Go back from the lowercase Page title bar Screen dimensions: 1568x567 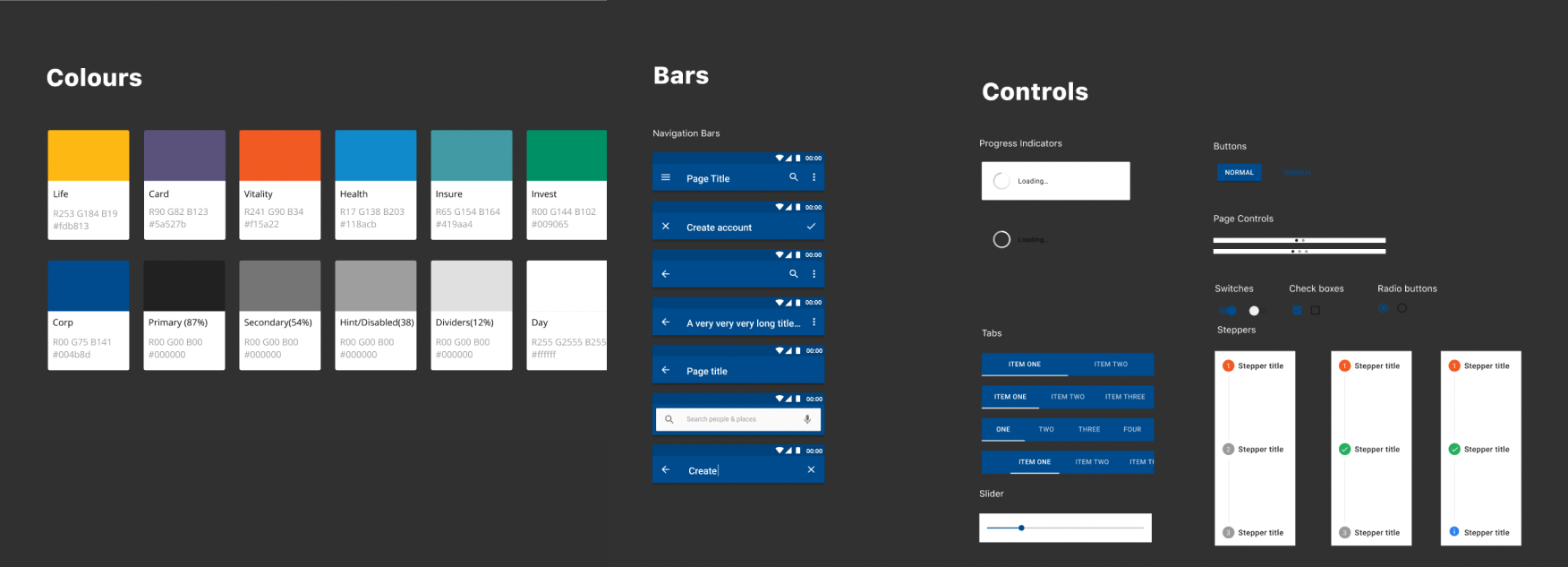pos(666,370)
